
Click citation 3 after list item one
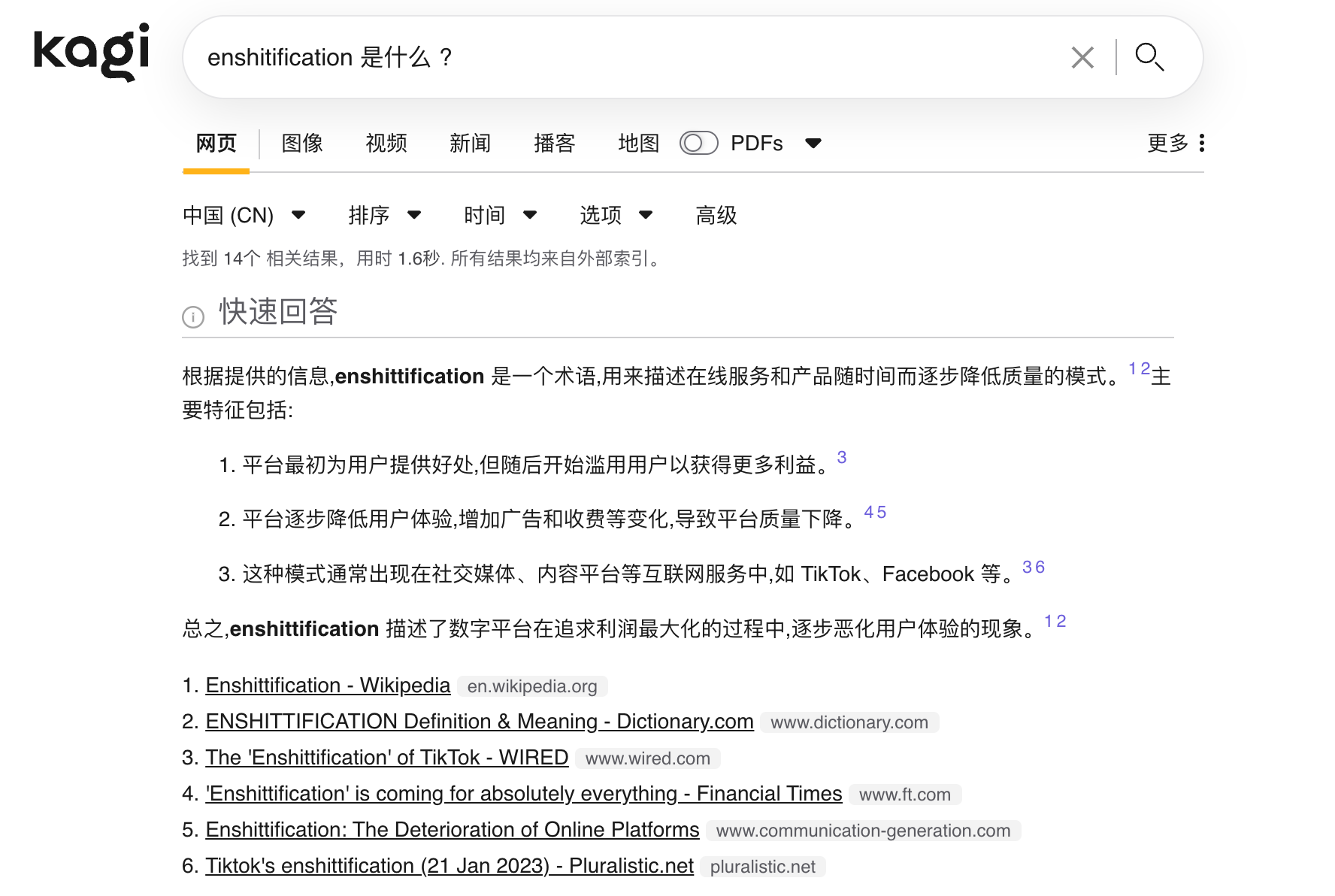point(842,457)
